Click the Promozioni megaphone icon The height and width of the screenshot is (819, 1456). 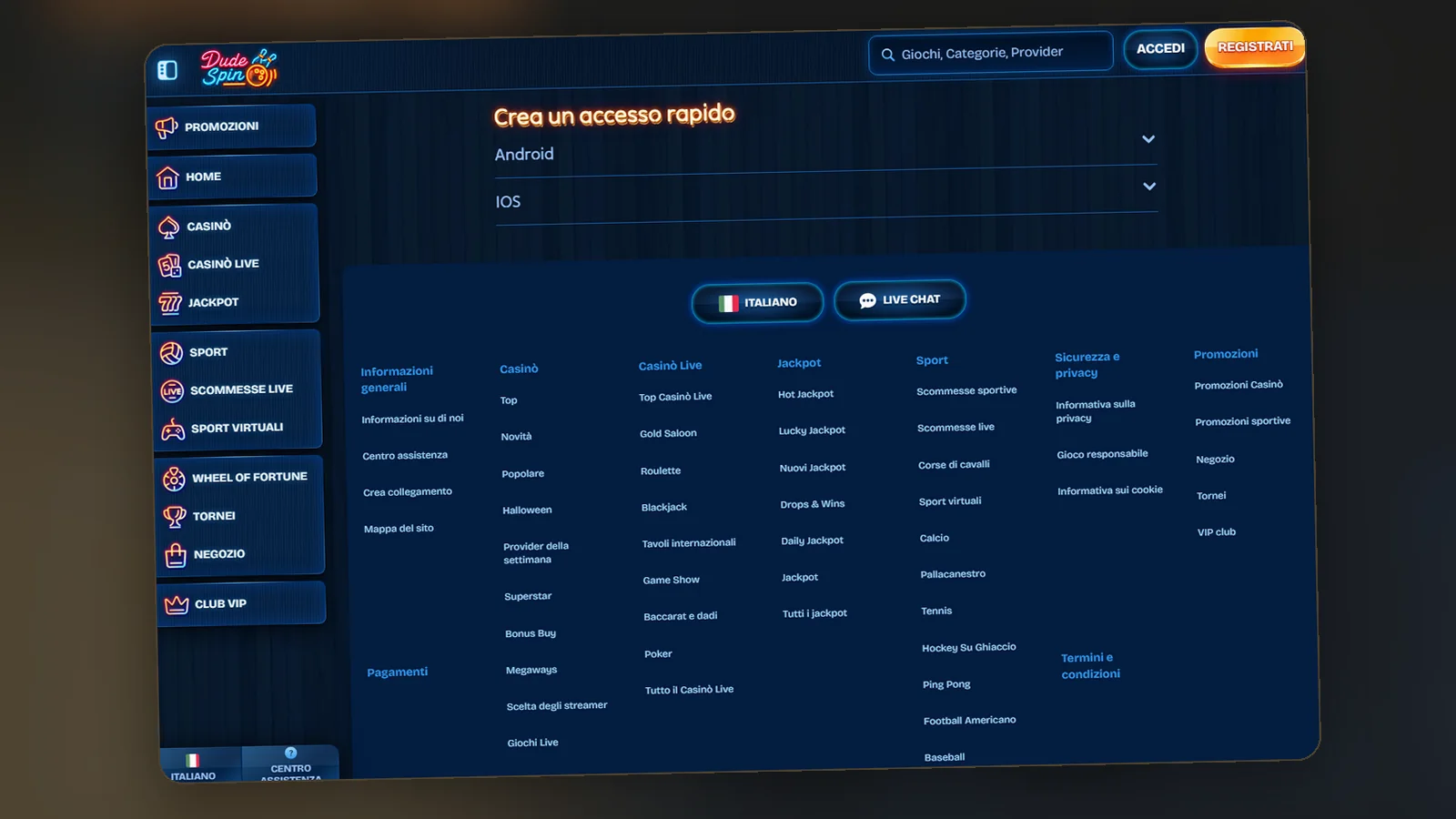point(166,128)
